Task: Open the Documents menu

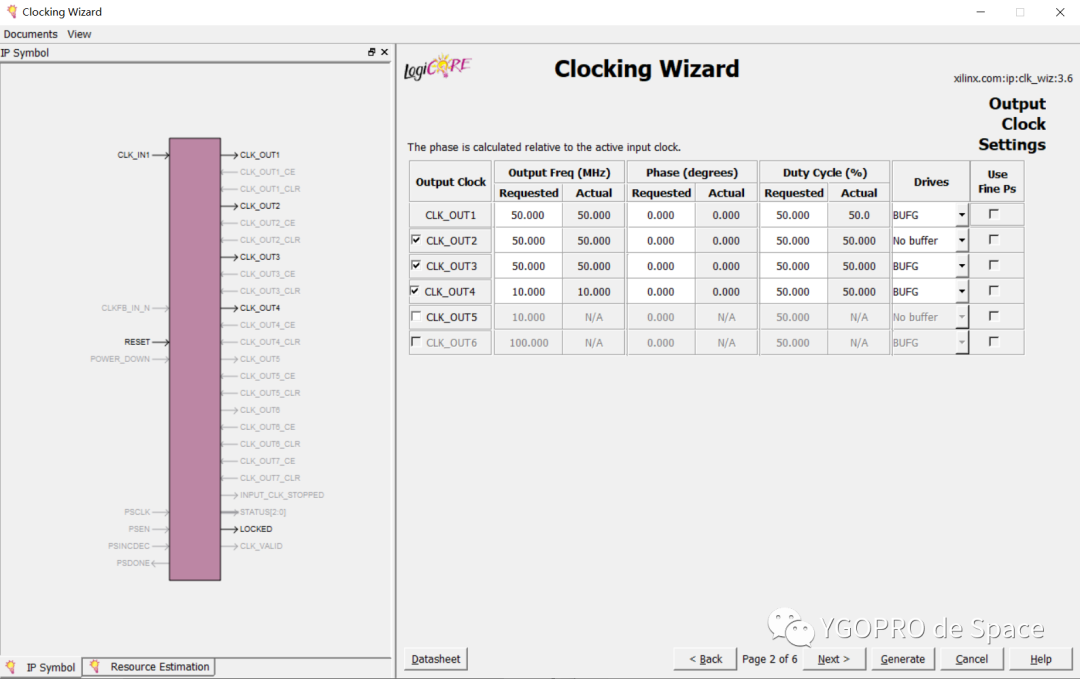Action: pos(30,34)
